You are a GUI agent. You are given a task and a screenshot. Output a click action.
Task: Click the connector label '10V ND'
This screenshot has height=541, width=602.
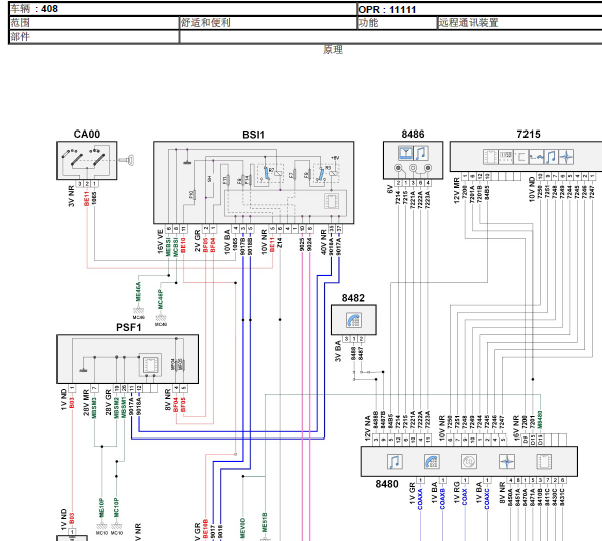(532, 189)
